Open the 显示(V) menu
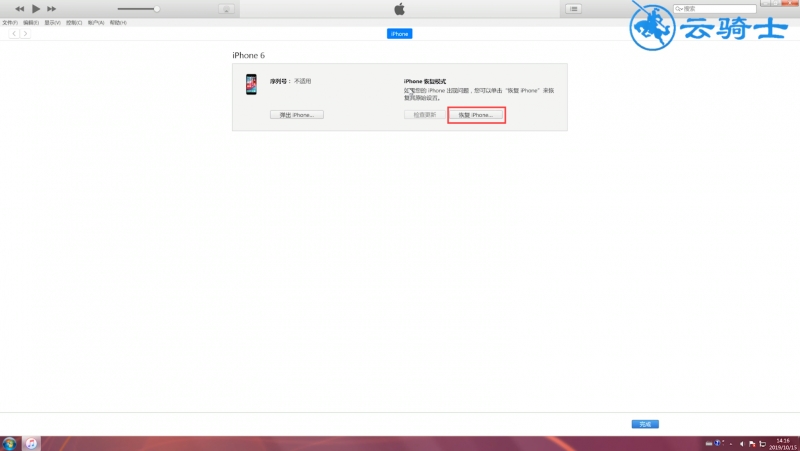The height and width of the screenshot is (451, 800). coord(52,23)
